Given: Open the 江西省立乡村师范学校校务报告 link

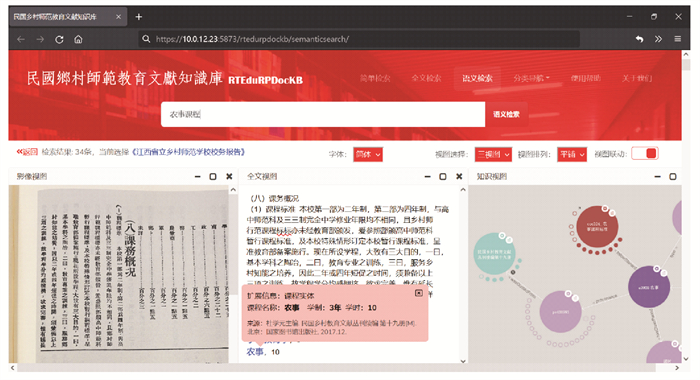Looking at the screenshot, I should [x=188, y=152].
